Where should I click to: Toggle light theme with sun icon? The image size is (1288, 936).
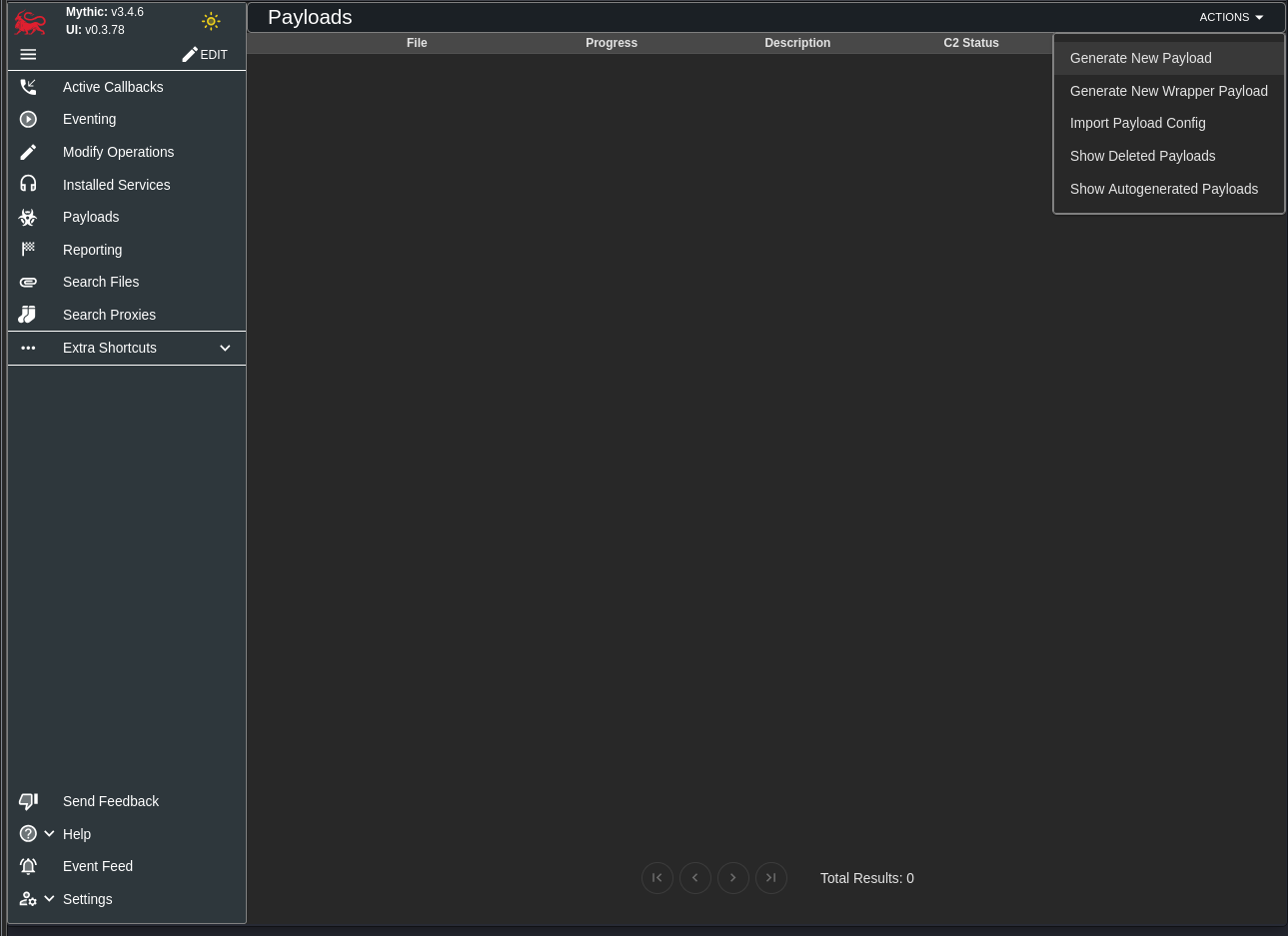tap(211, 21)
